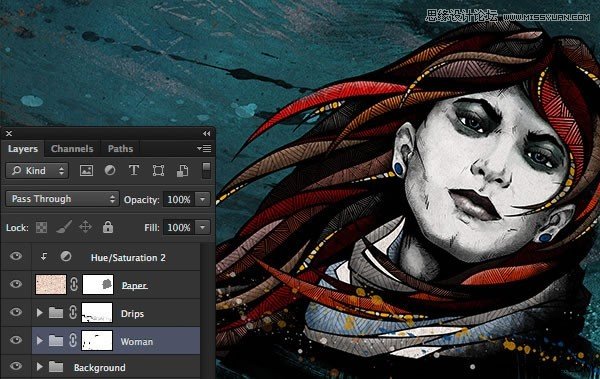Select the Paper layer name

tap(134, 285)
